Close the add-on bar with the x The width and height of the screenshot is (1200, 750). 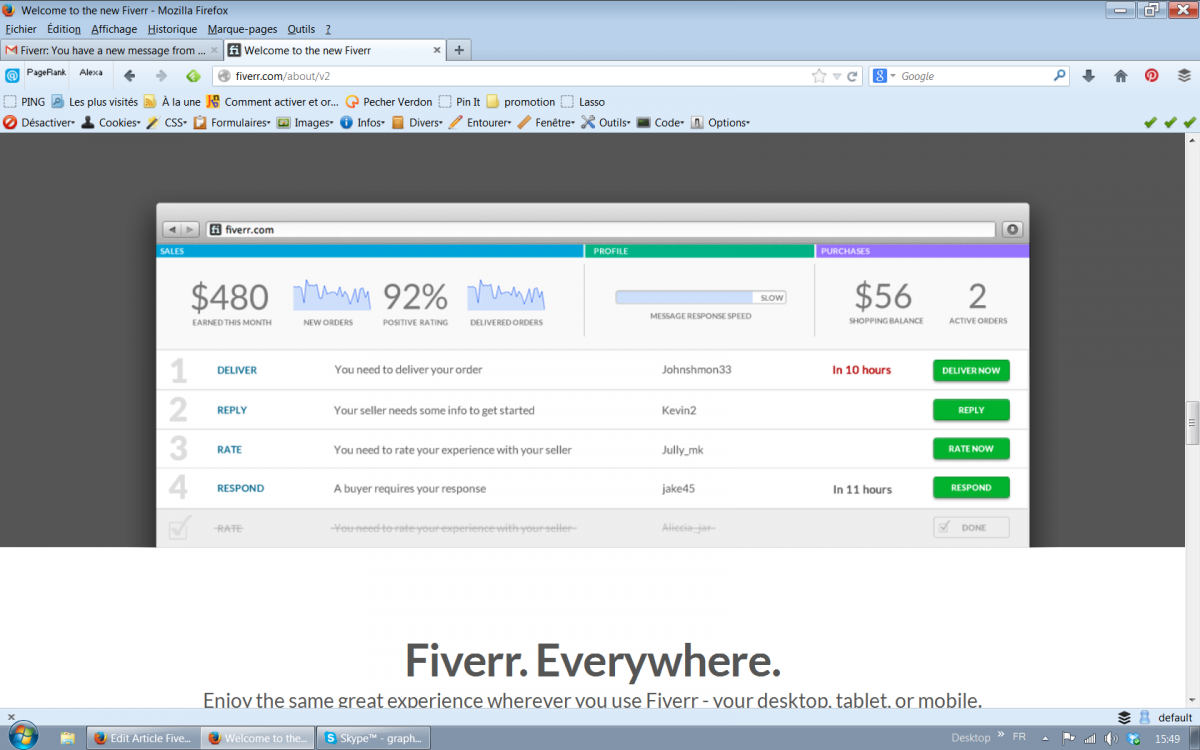(9, 717)
